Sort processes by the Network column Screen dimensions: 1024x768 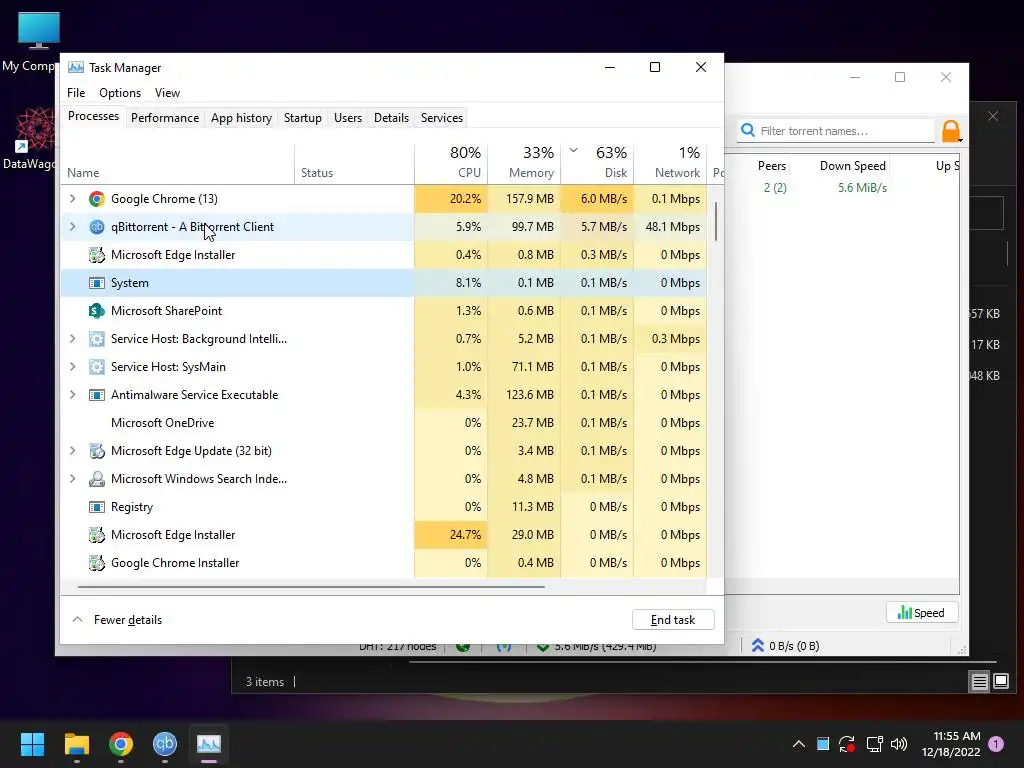click(671, 162)
